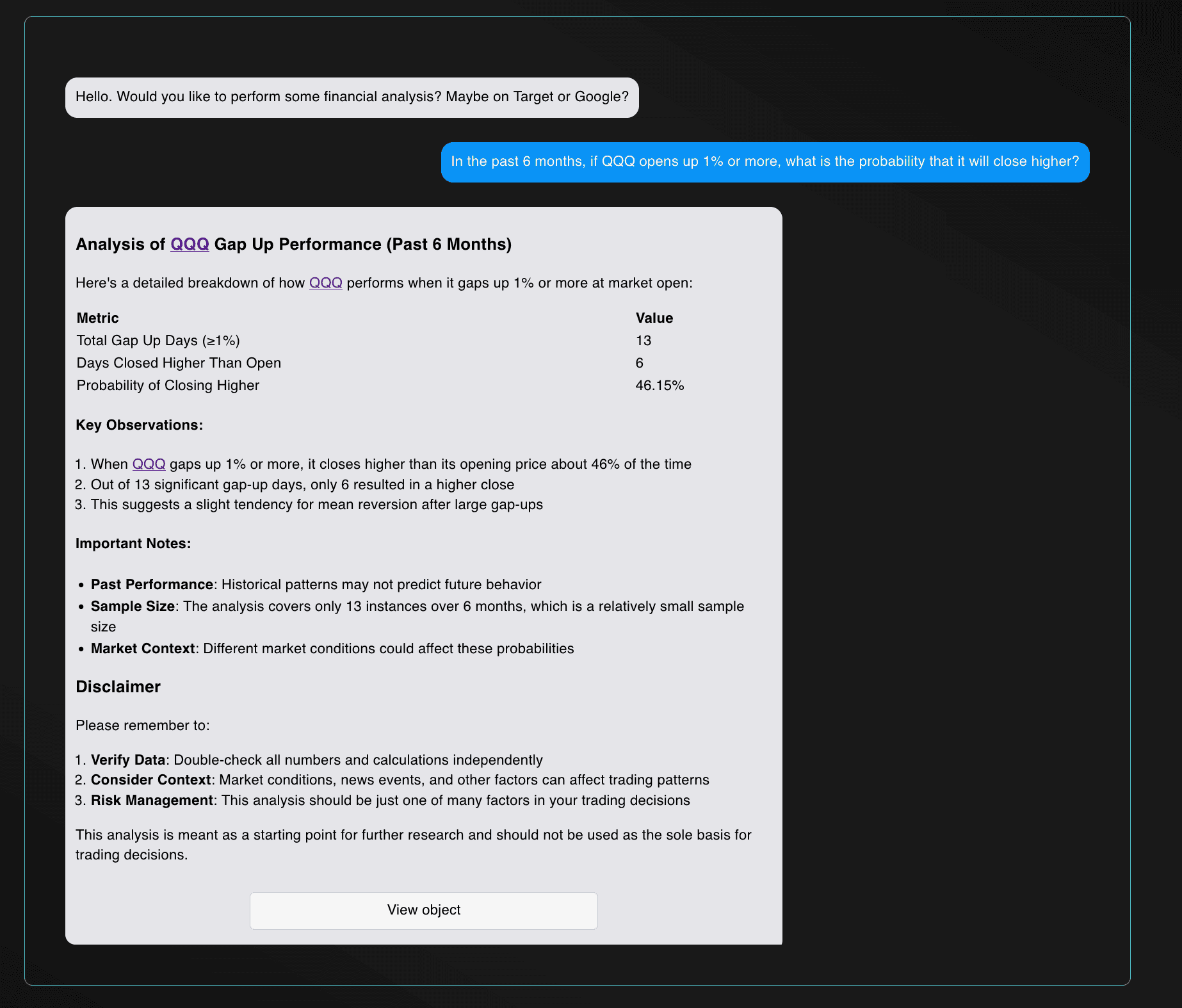1182x1008 pixels.
Task: Click the blue user question about QQQ
Action: coord(765,162)
